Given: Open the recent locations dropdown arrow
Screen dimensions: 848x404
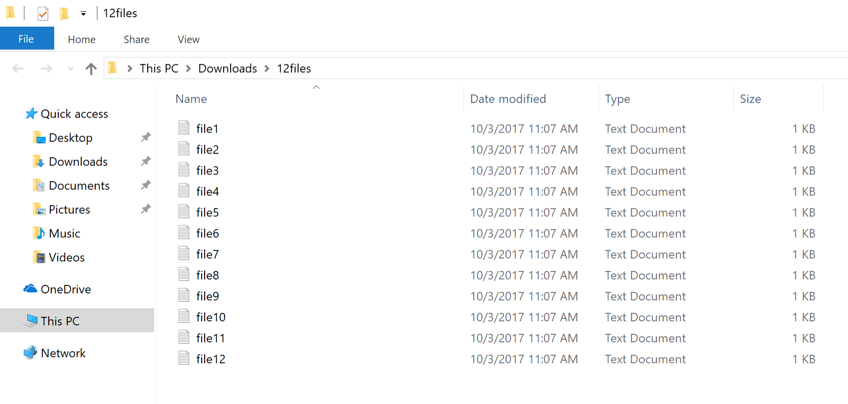Looking at the screenshot, I should tap(70, 69).
